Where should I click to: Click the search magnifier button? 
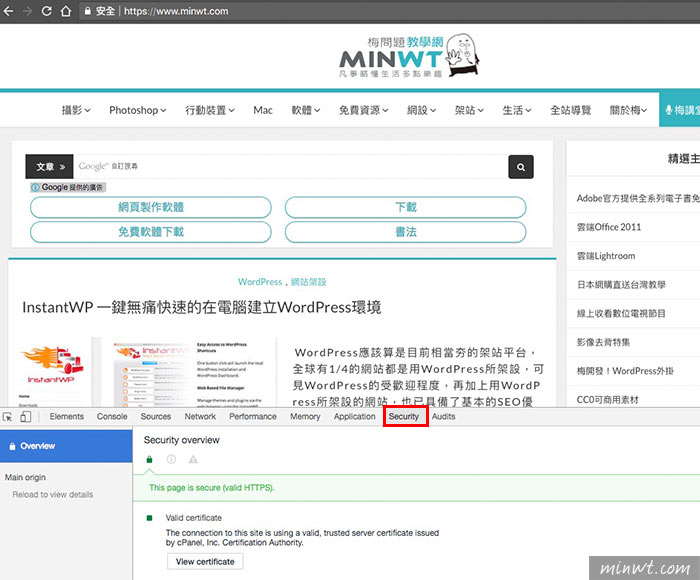click(521, 167)
